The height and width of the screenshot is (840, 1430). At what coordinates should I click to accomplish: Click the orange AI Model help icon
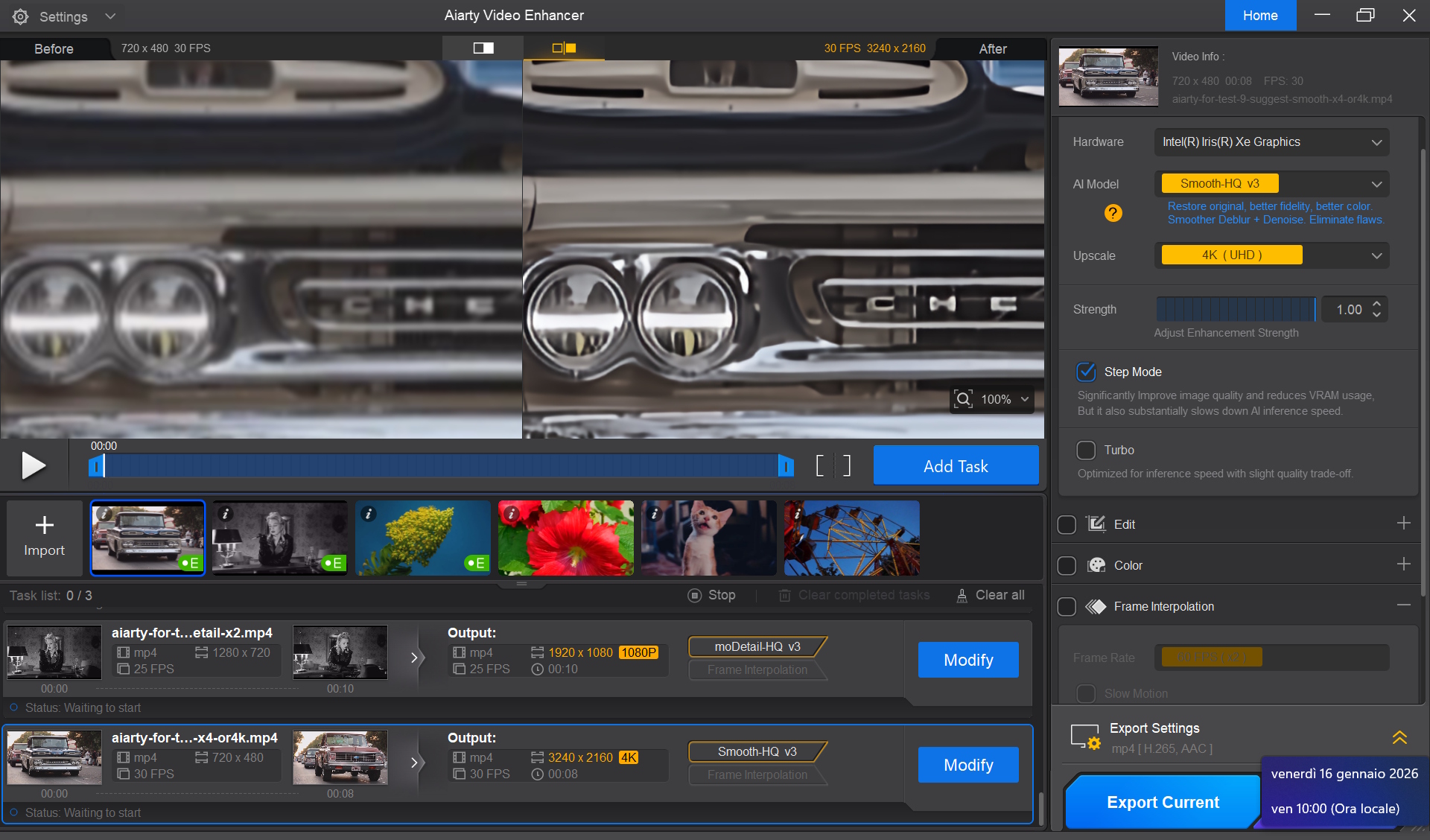[1113, 214]
